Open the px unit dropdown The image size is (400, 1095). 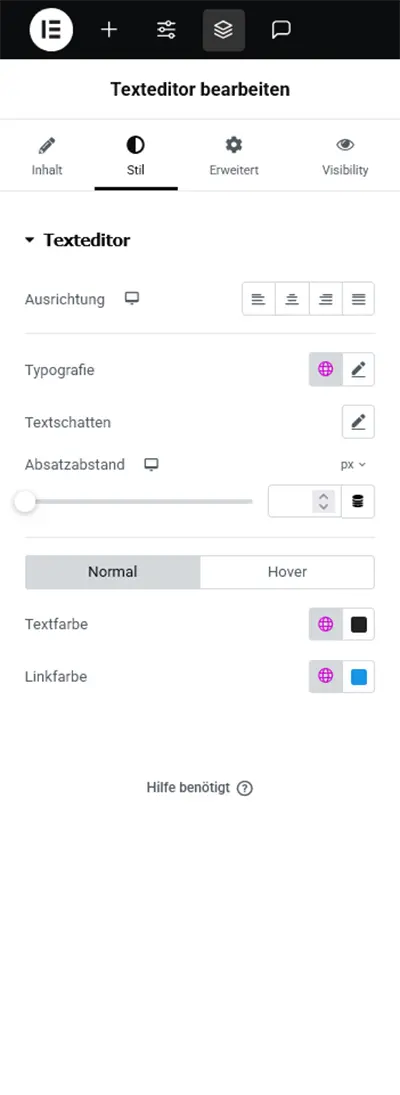(x=353, y=464)
